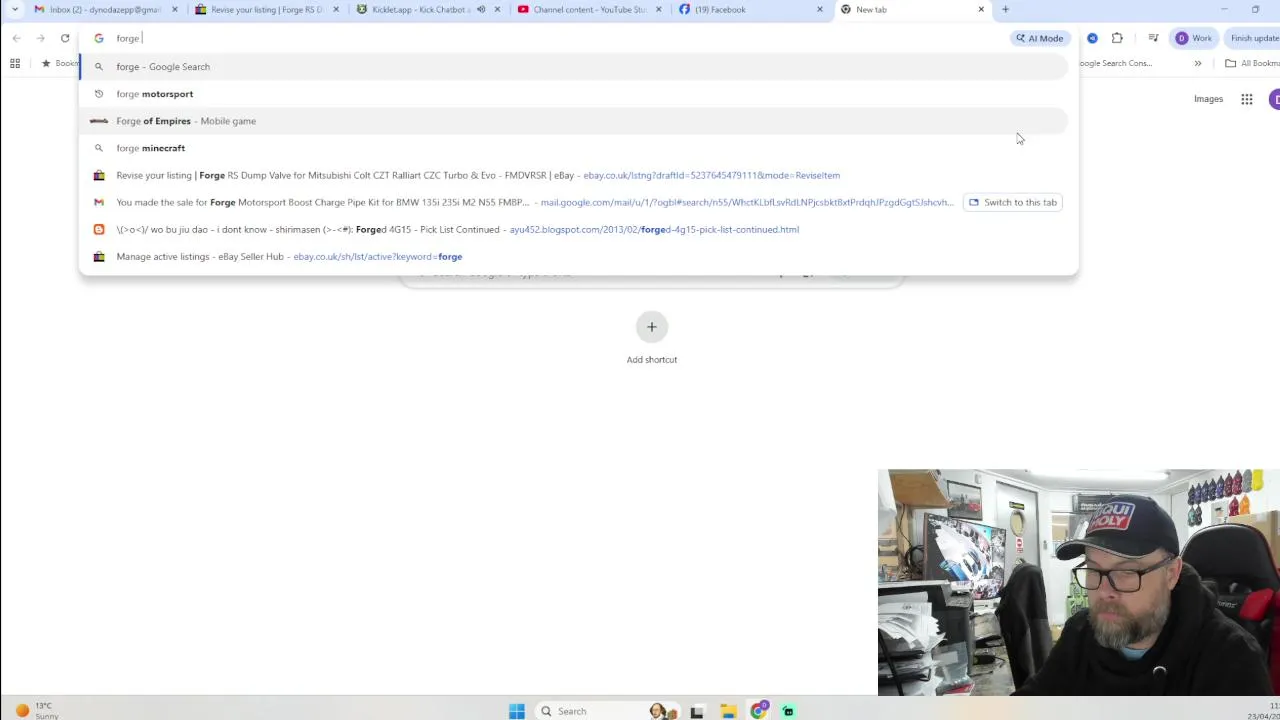Close the Gmail Inbox tab
The width and height of the screenshot is (1280, 720).
[174, 10]
